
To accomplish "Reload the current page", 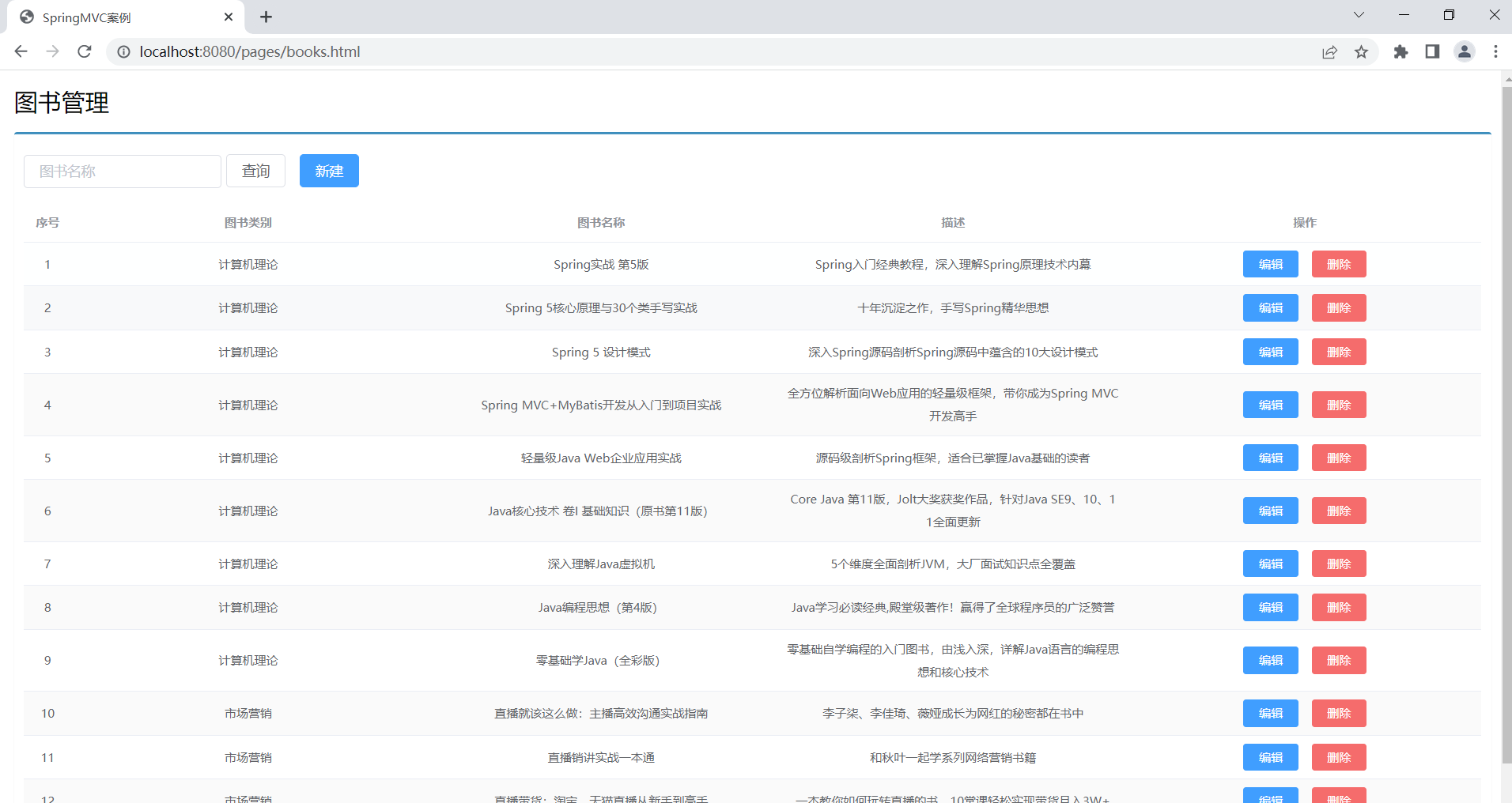I will (x=85, y=51).
